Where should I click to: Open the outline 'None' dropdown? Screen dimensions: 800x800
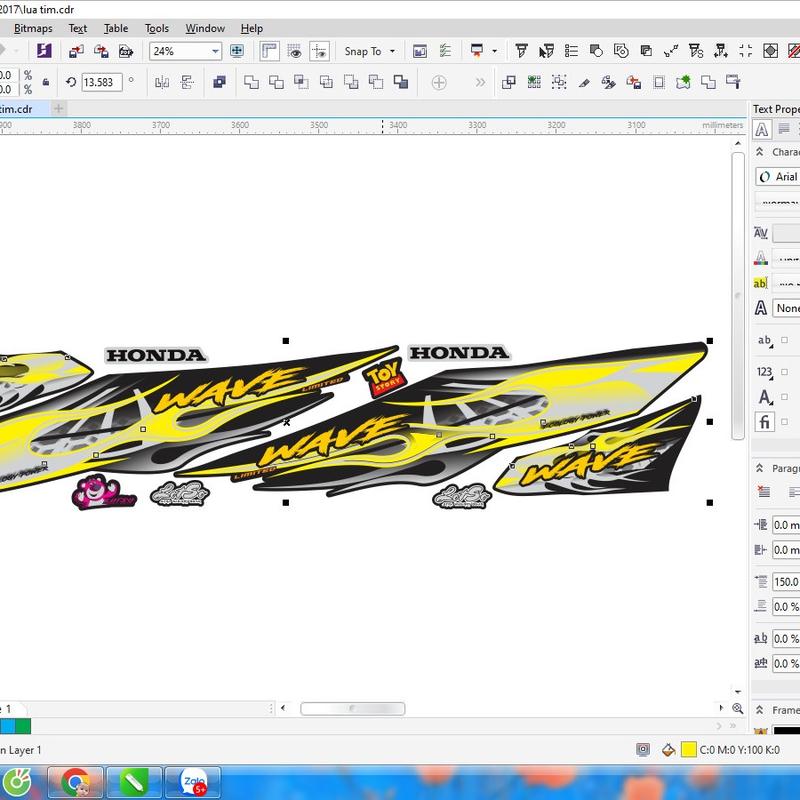pyautogui.click(x=786, y=308)
